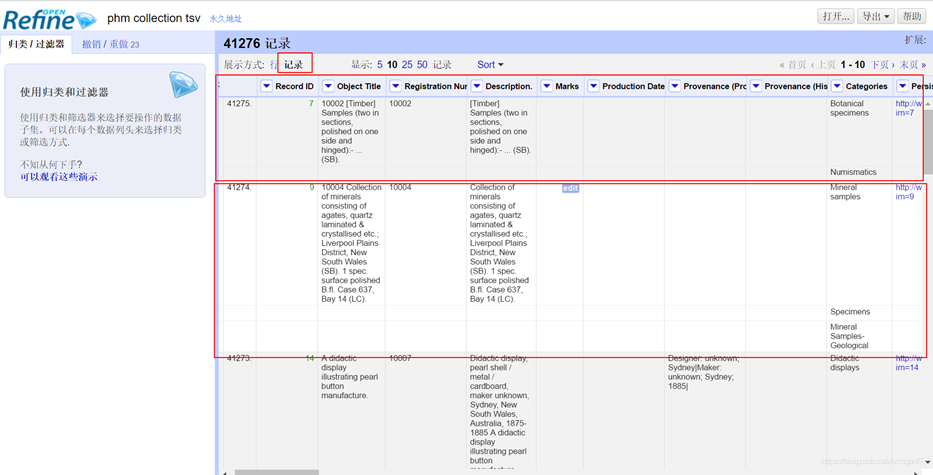
Task: Show 25 records per page
Action: click(407, 64)
